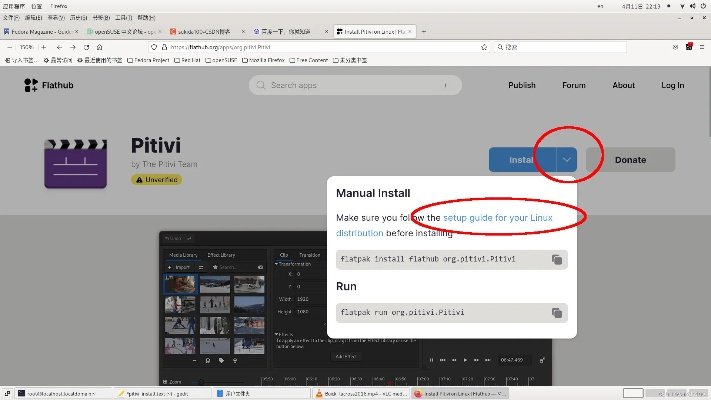The image size is (711, 400).
Task: Click the Log In link
Action: coord(672,86)
